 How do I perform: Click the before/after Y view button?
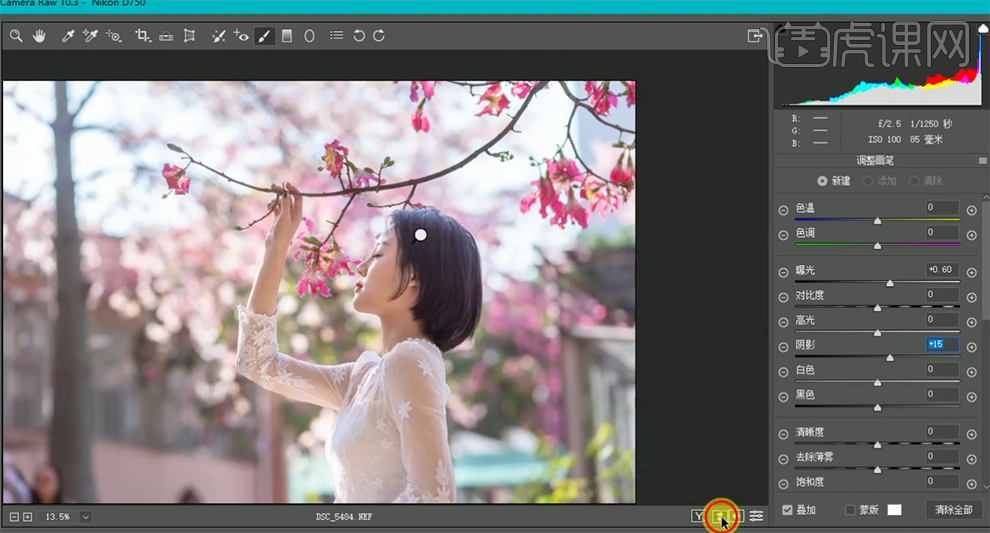click(698, 516)
